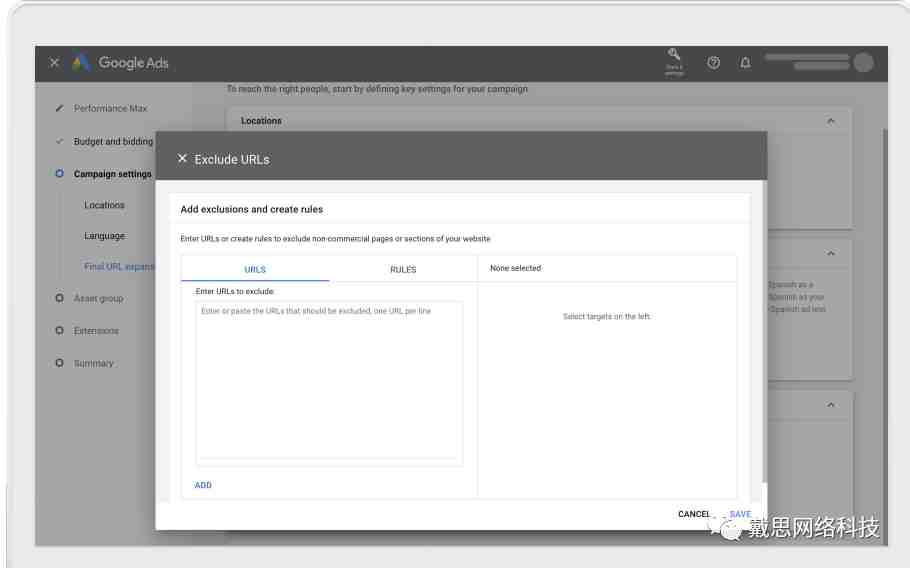Click the CANCEL button

(694, 514)
